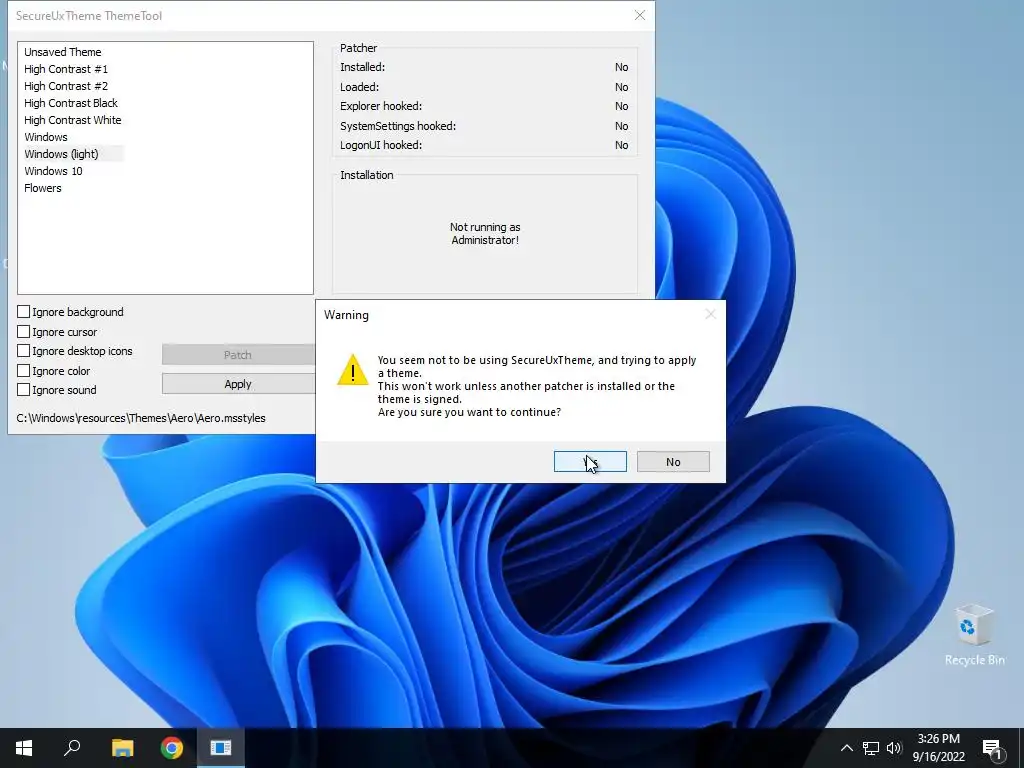
Task: Open the Windows Start menu
Action: pos(24,748)
